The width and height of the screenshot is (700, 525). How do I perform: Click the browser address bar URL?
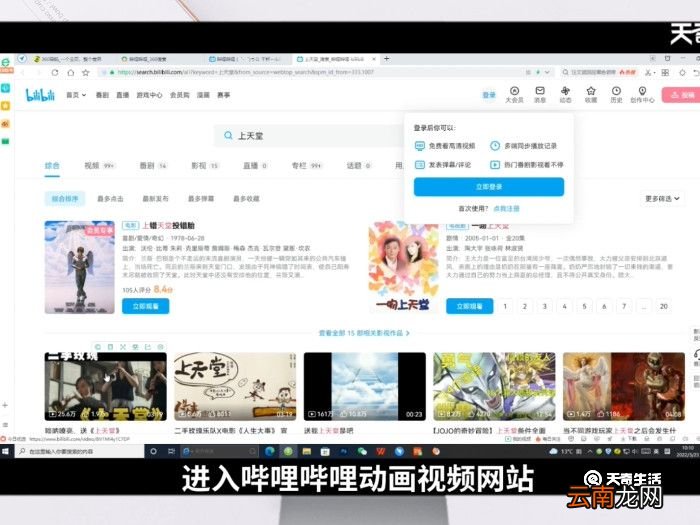pyautogui.click(x=246, y=72)
